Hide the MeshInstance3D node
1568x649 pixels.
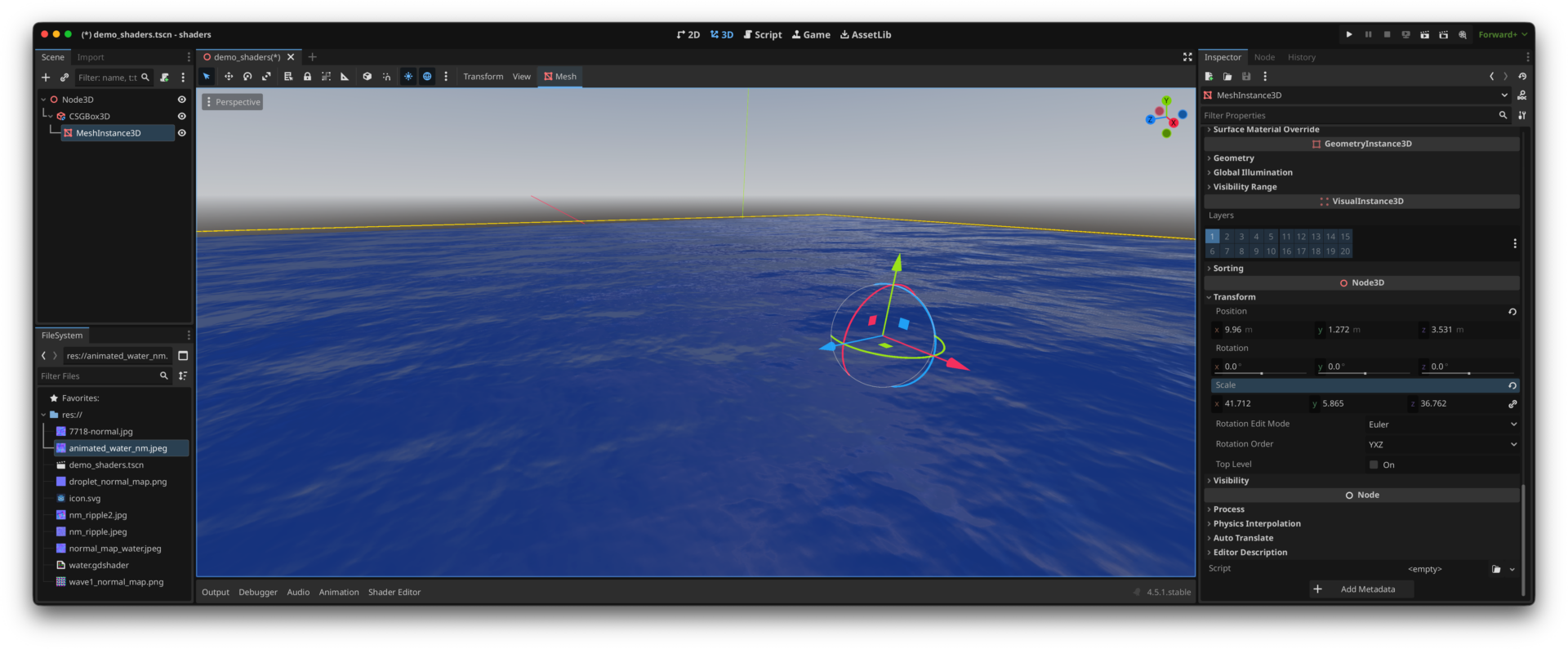point(182,133)
